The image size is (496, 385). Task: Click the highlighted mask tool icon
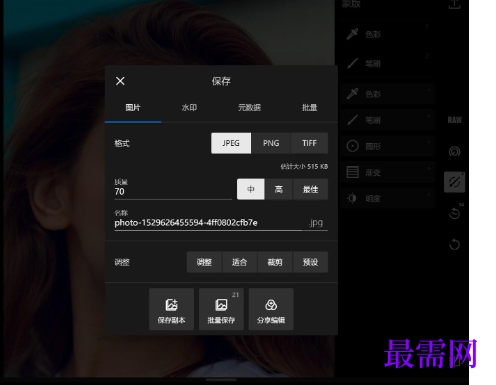pyautogui.click(x=454, y=182)
